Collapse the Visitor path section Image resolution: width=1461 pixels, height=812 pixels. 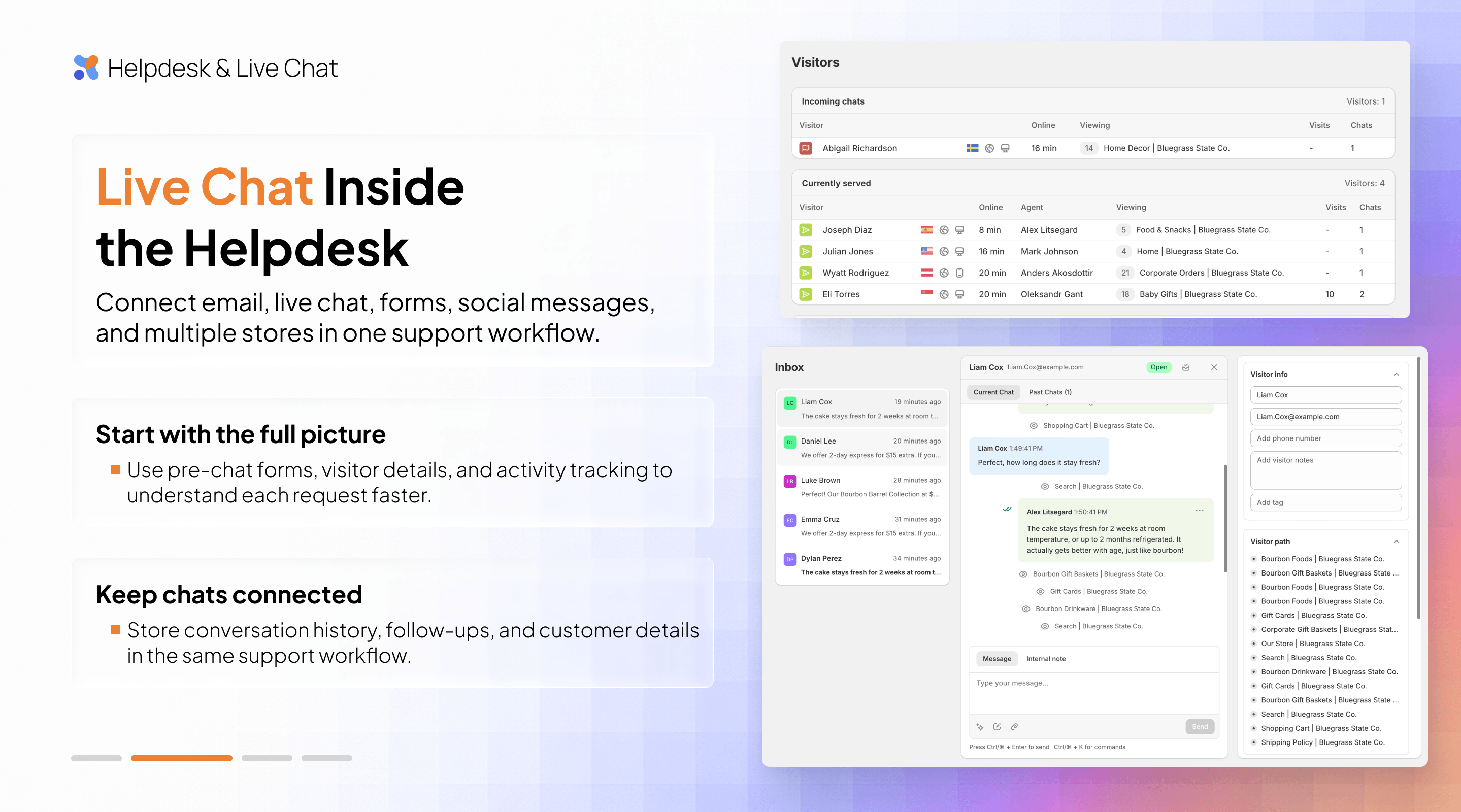[1397, 542]
